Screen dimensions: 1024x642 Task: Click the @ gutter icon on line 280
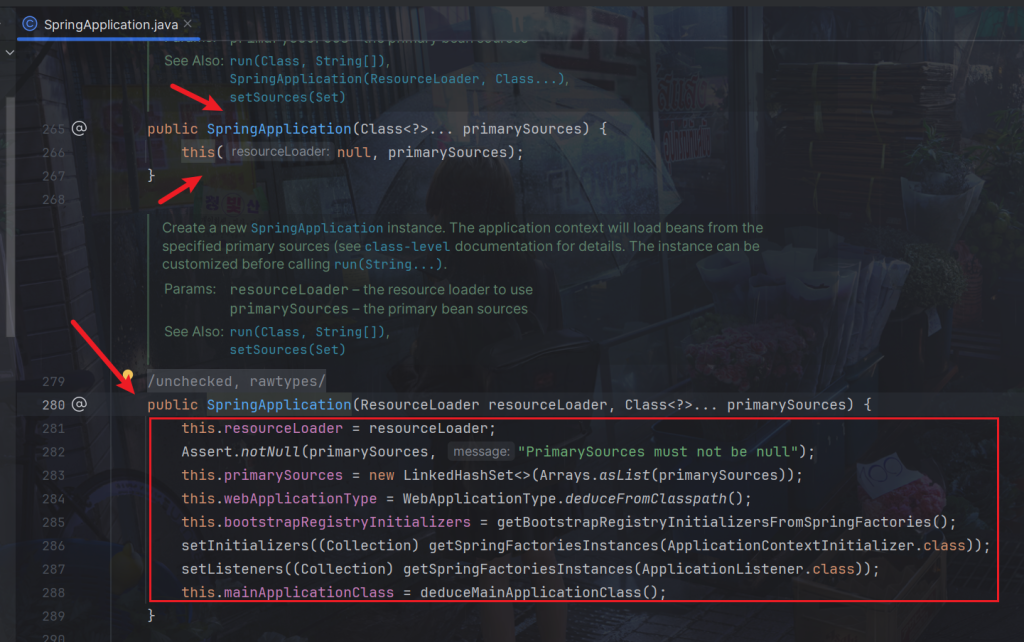pyautogui.click(x=79, y=405)
